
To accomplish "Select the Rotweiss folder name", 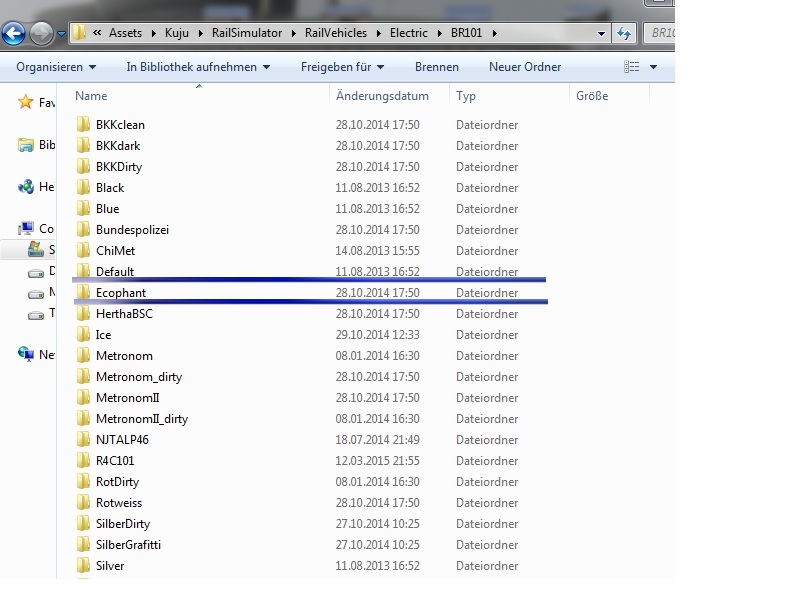I will (119, 503).
